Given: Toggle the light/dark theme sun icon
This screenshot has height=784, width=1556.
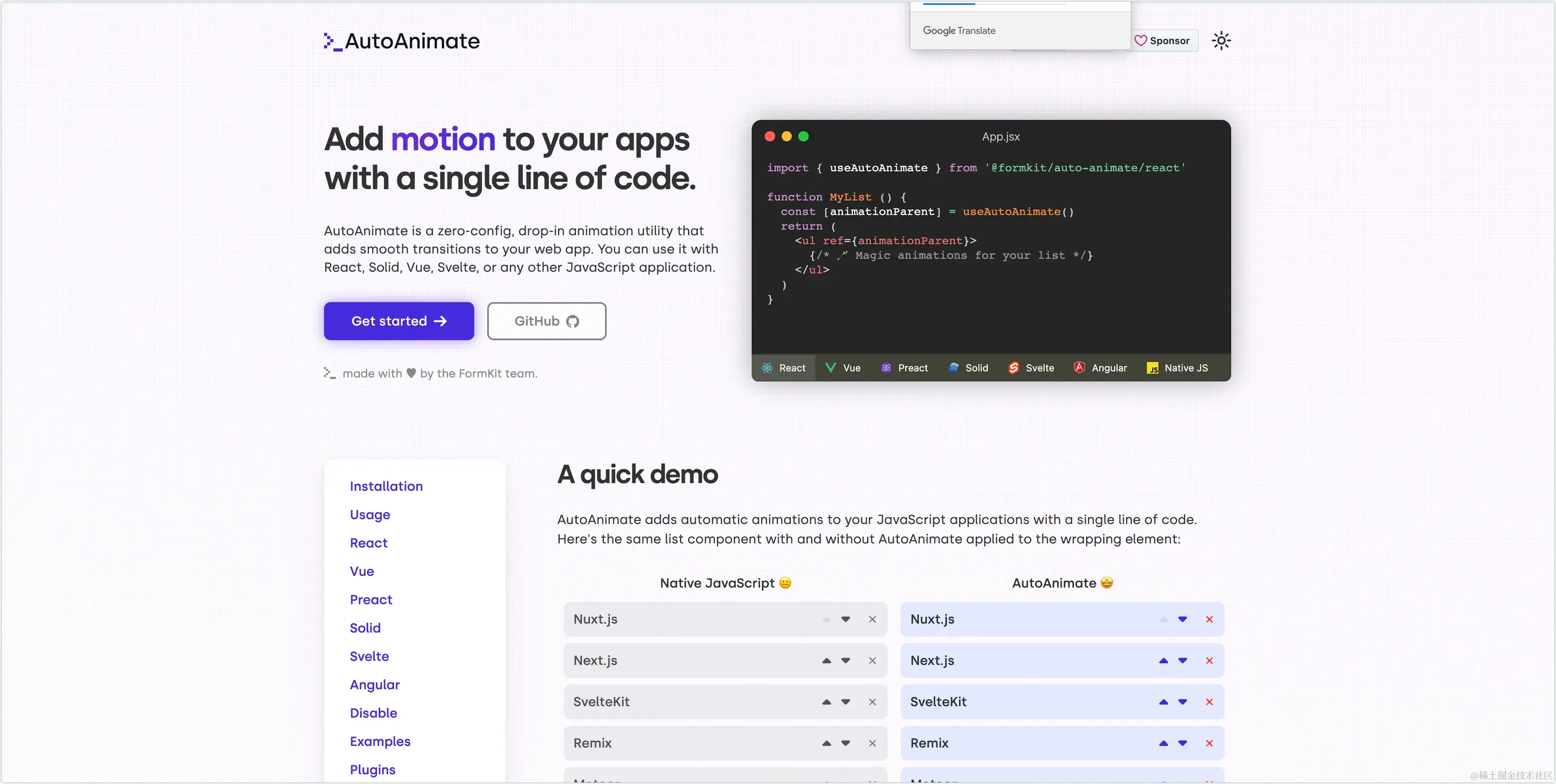Looking at the screenshot, I should tap(1221, 41).
